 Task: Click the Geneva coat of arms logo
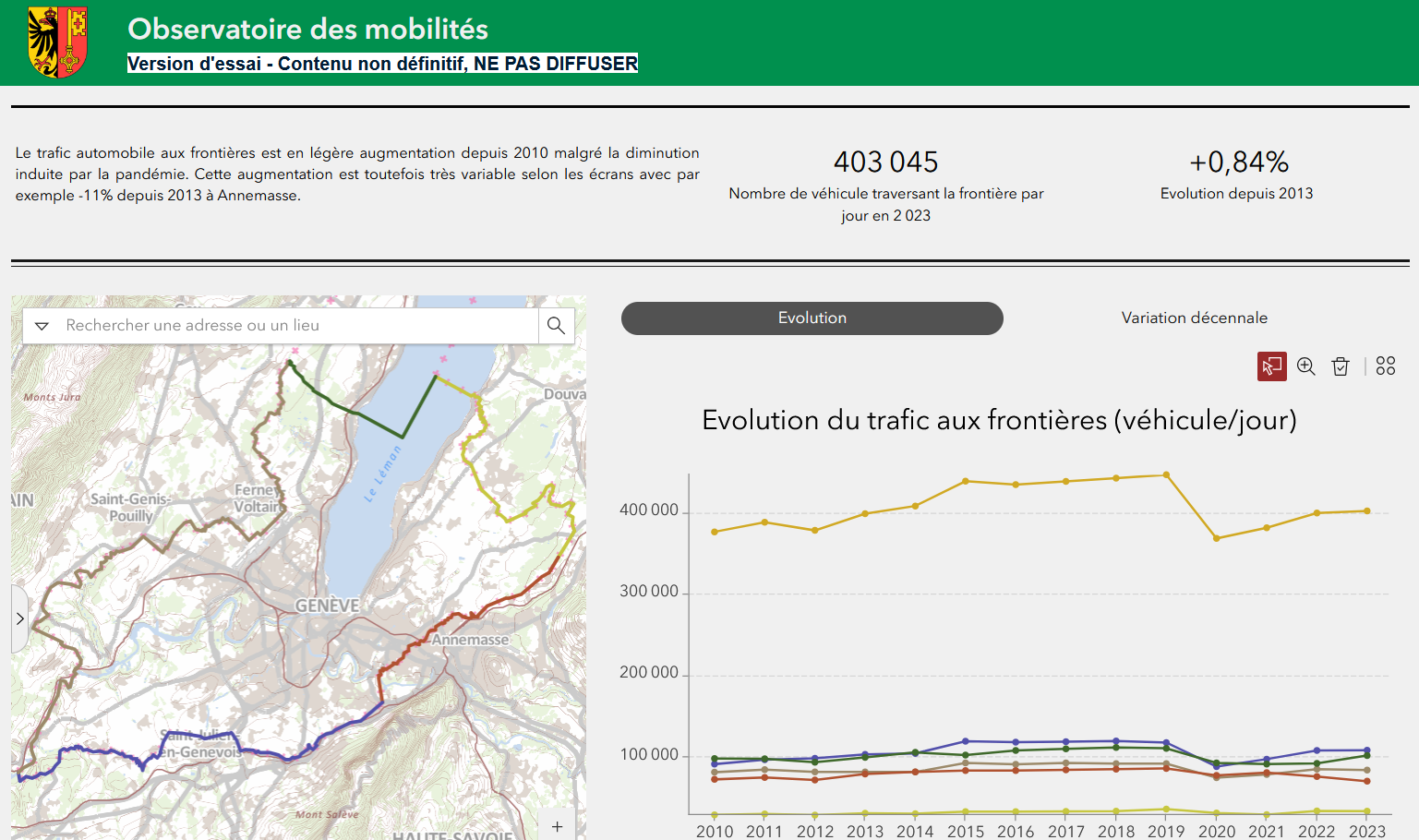[x=57, y=42]
